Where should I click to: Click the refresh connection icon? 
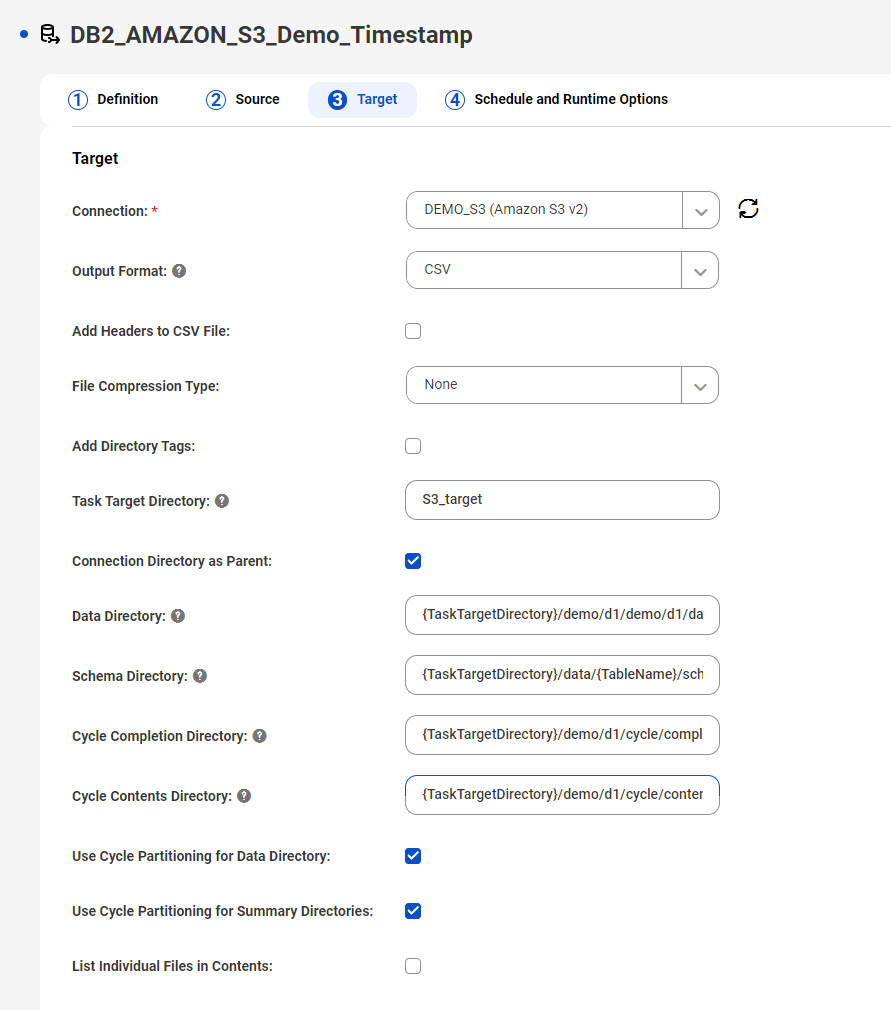pos(748,209)
